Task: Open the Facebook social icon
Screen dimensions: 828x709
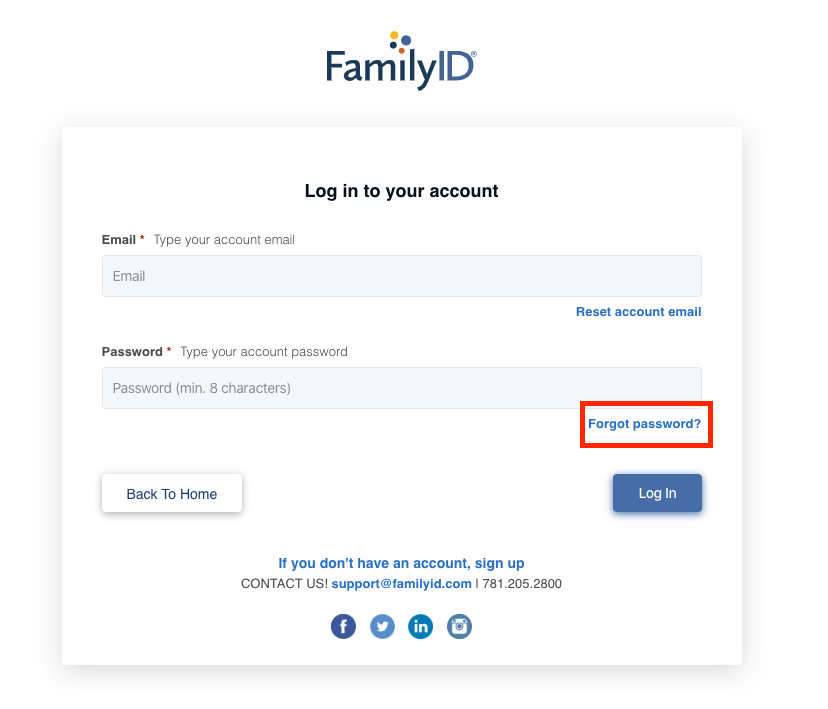Action: click(343, 627)
